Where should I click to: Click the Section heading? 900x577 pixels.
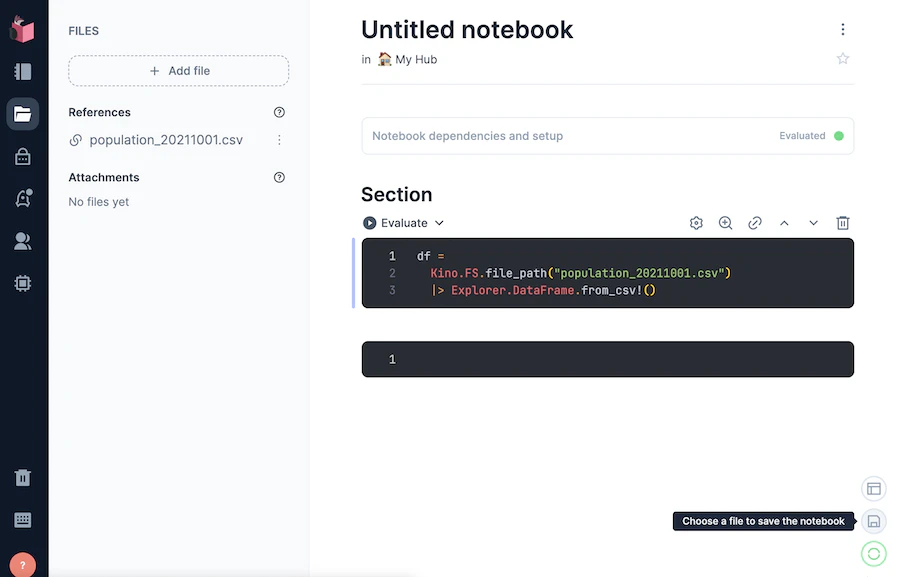click(x=397, y=195)
